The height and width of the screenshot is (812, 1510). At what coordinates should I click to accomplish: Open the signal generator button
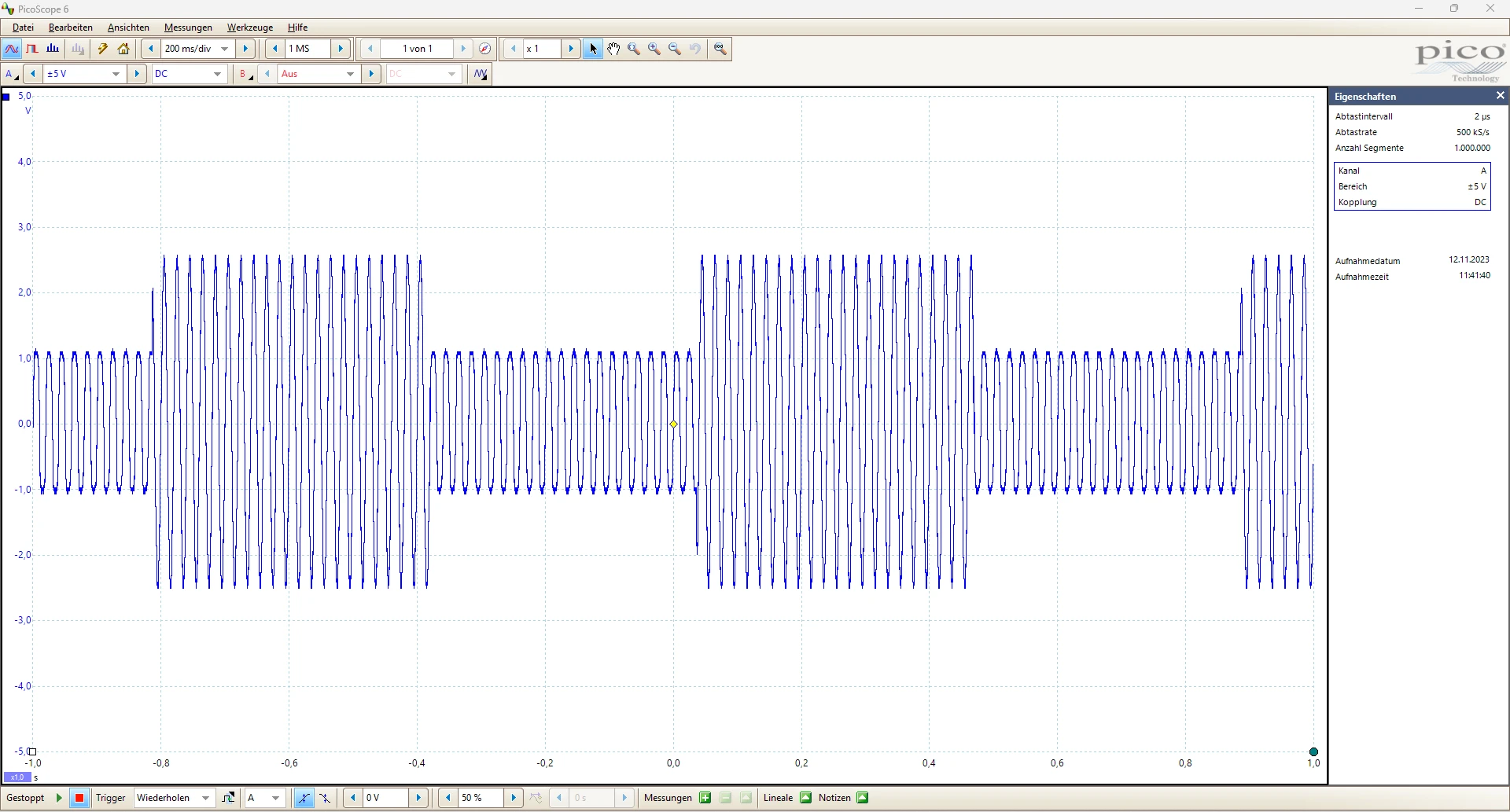(481, 74)
